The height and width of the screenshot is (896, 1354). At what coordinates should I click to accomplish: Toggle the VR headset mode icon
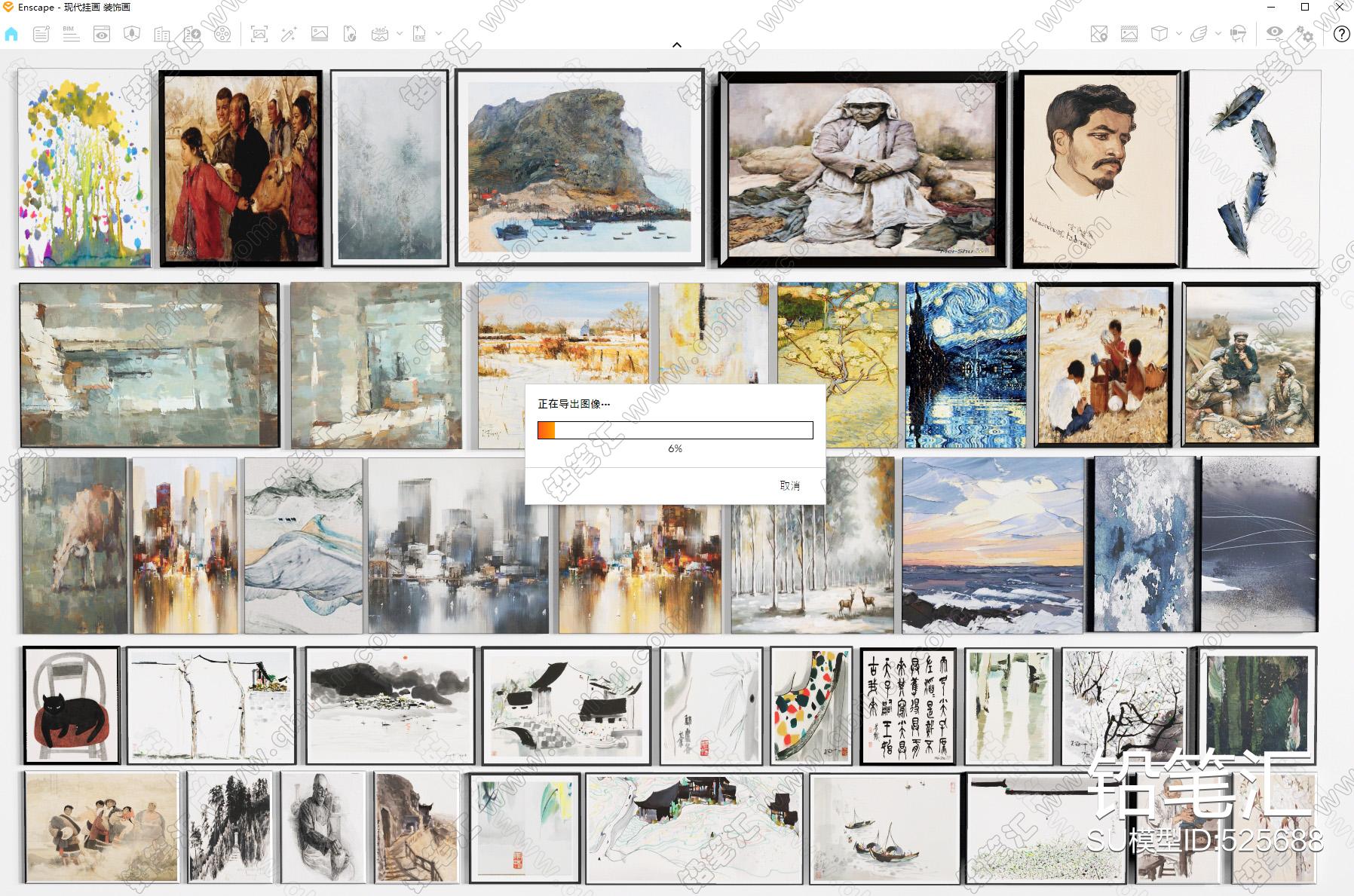[x=1238, y=34]
